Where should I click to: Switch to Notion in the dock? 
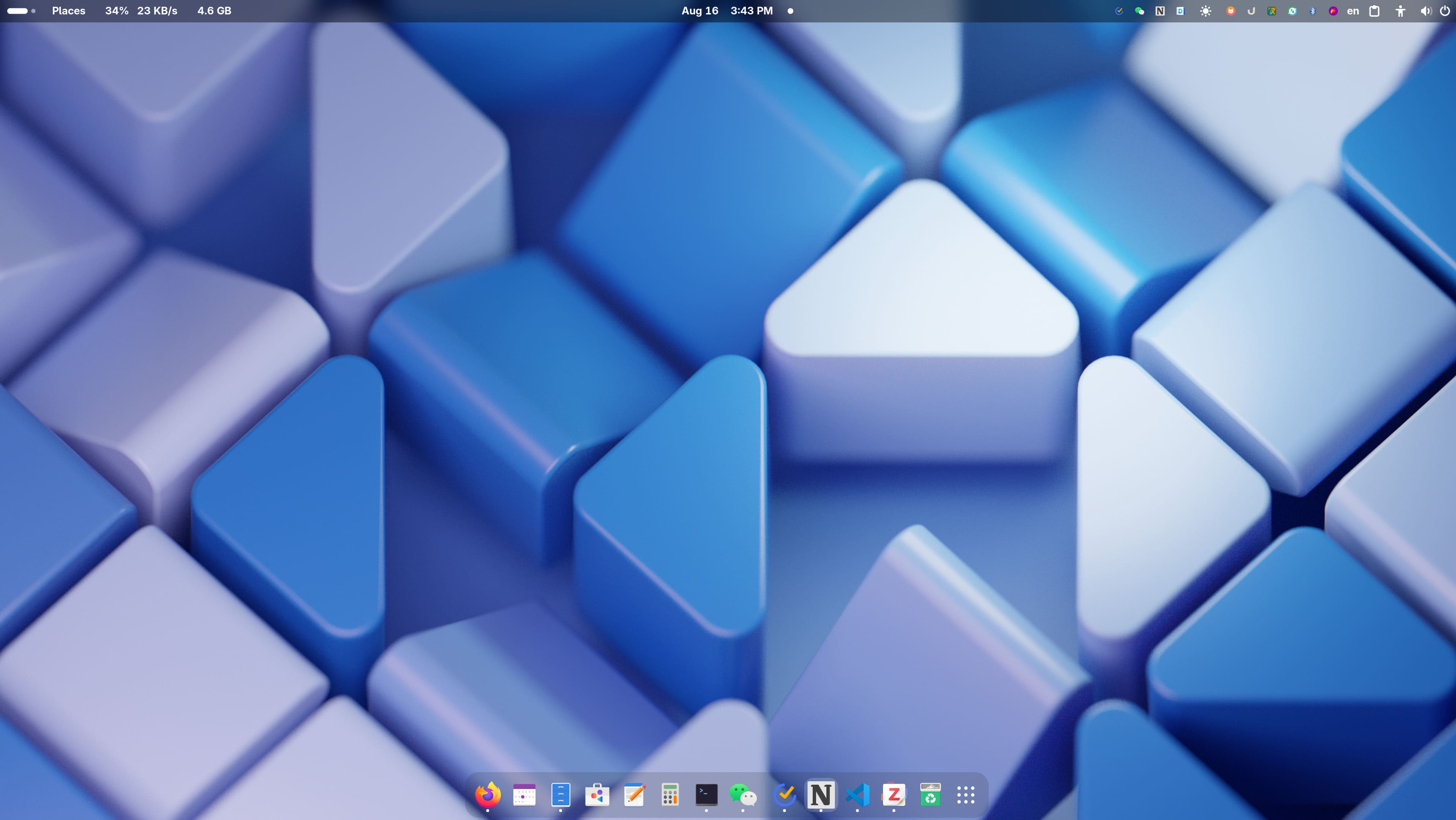(821, 795)
